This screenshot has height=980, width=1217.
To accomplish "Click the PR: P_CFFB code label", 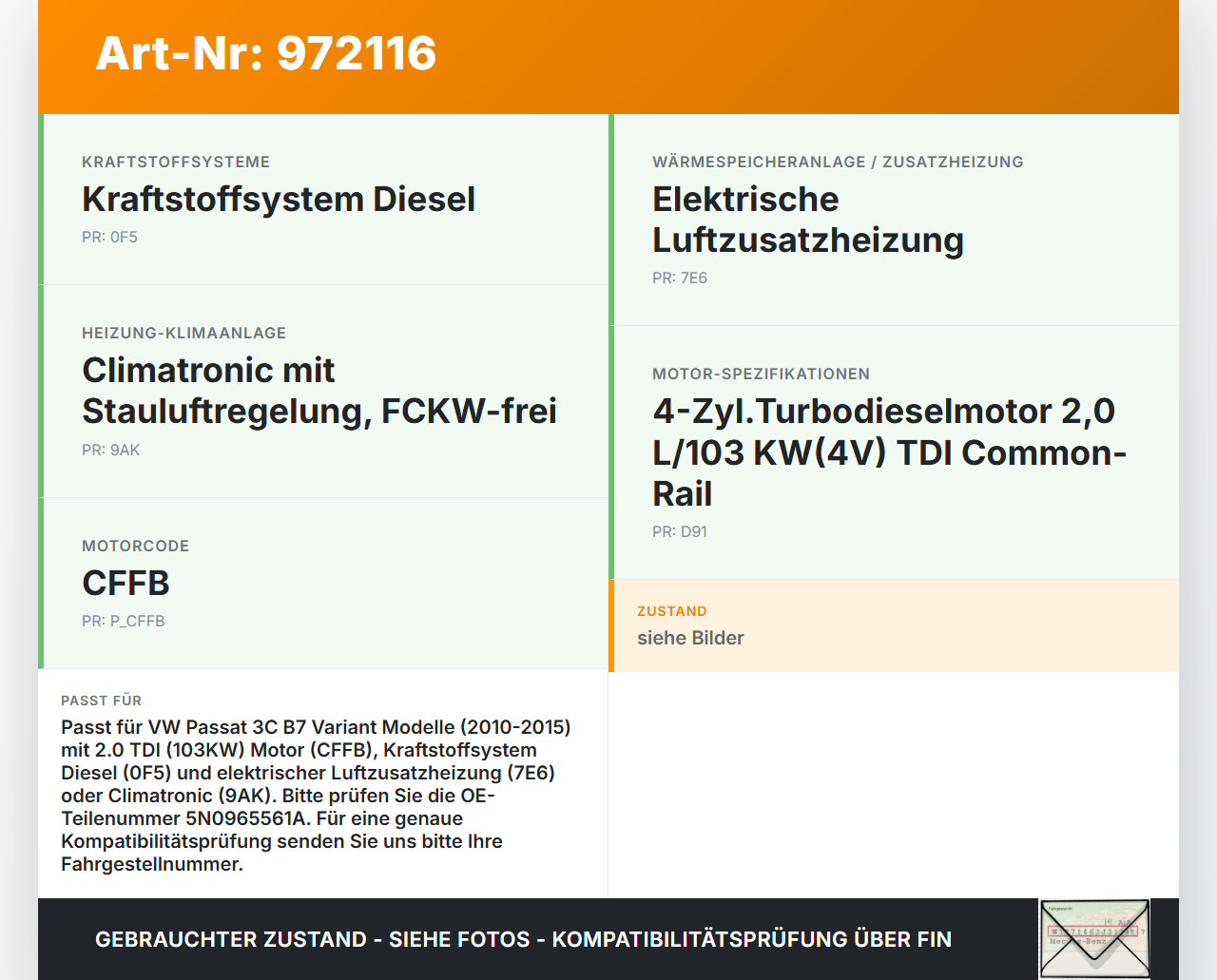I will [124, 621].
